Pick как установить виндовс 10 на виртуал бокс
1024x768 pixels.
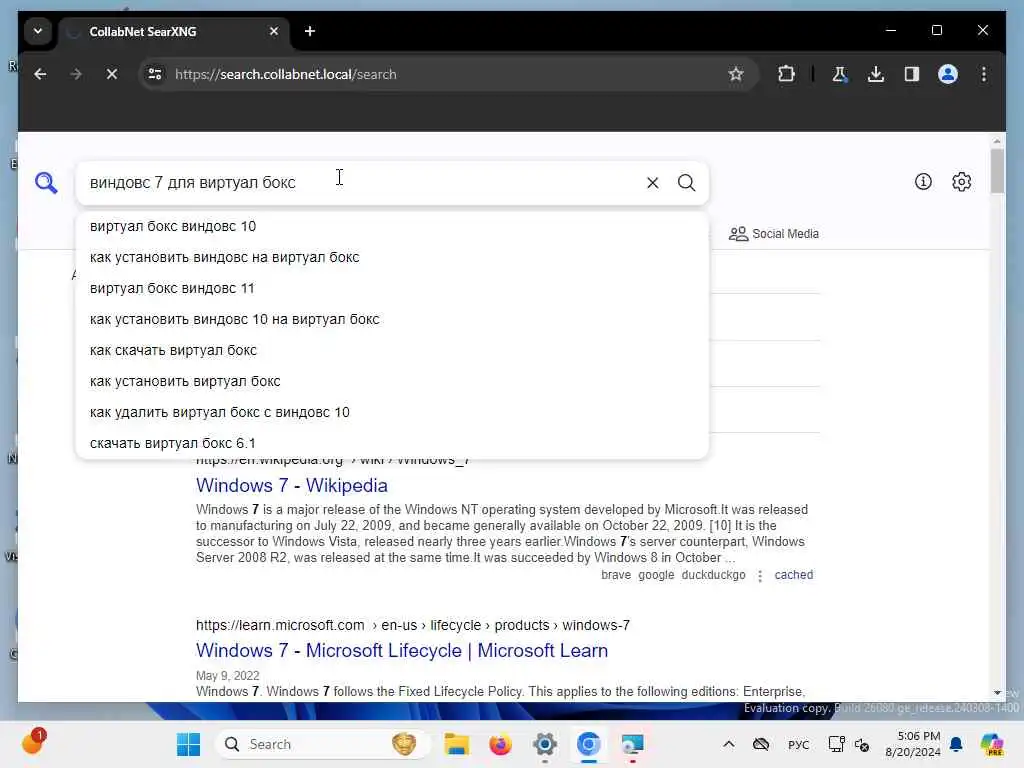pyautogui.click(x=392, y=319)
